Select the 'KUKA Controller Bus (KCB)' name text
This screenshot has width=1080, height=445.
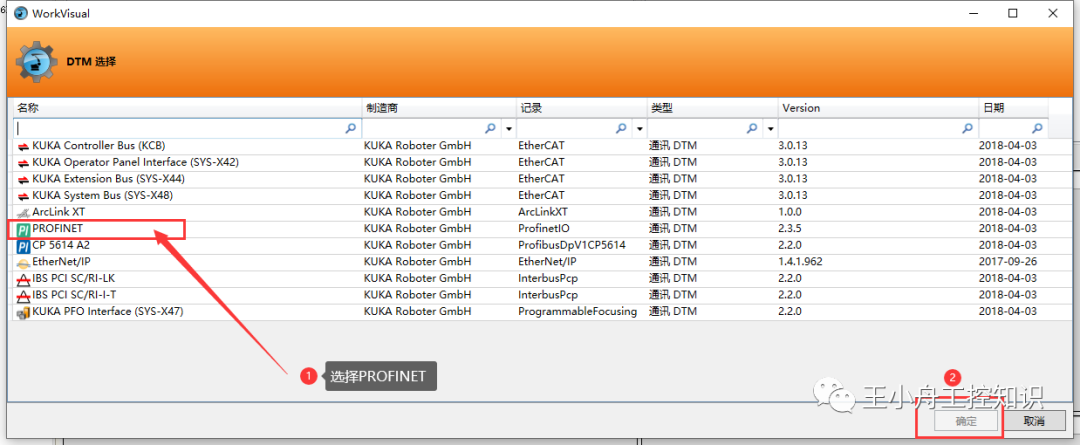pos(98,146)
